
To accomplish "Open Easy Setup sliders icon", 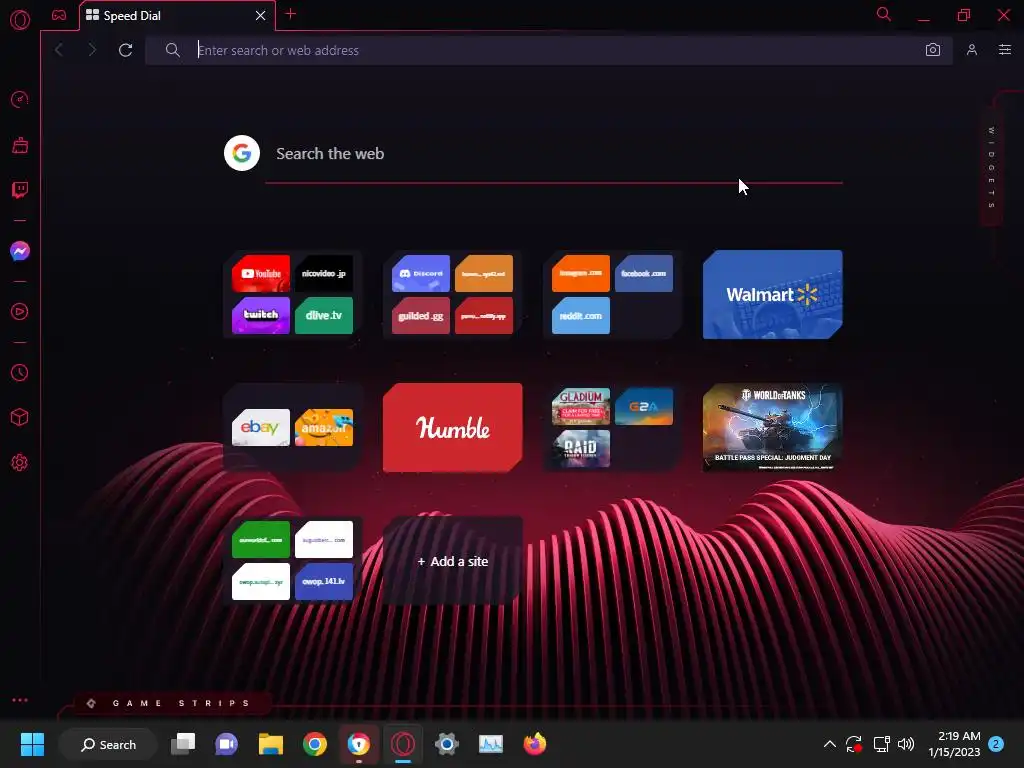I will pyautogui.click(x=1005, y=50).
